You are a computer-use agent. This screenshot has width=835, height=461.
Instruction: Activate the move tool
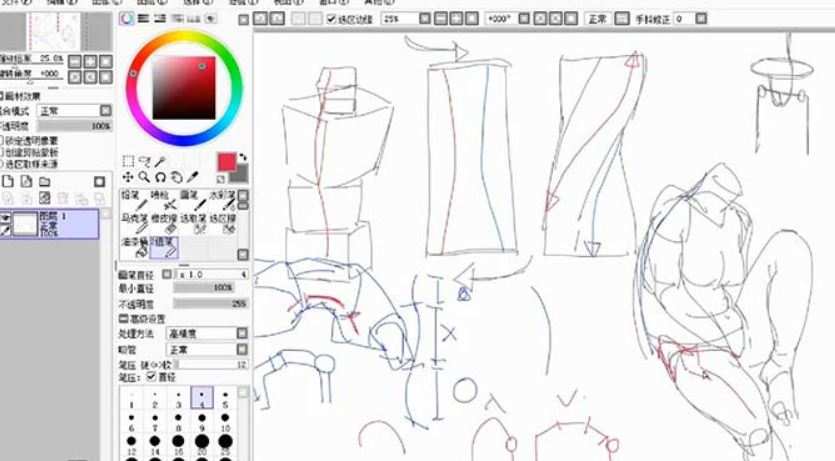128,177
